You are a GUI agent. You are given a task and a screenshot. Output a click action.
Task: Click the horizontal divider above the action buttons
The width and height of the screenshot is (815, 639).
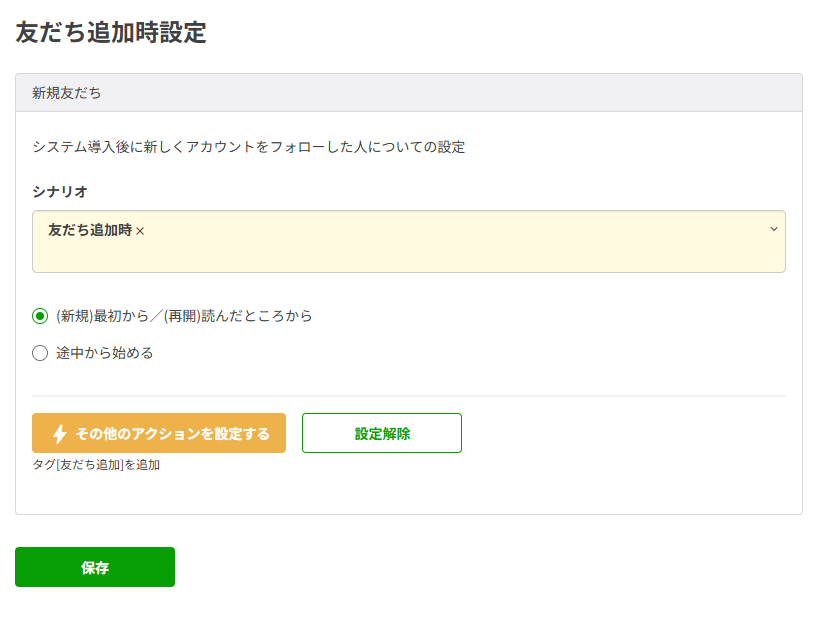[x=409, y=396]
